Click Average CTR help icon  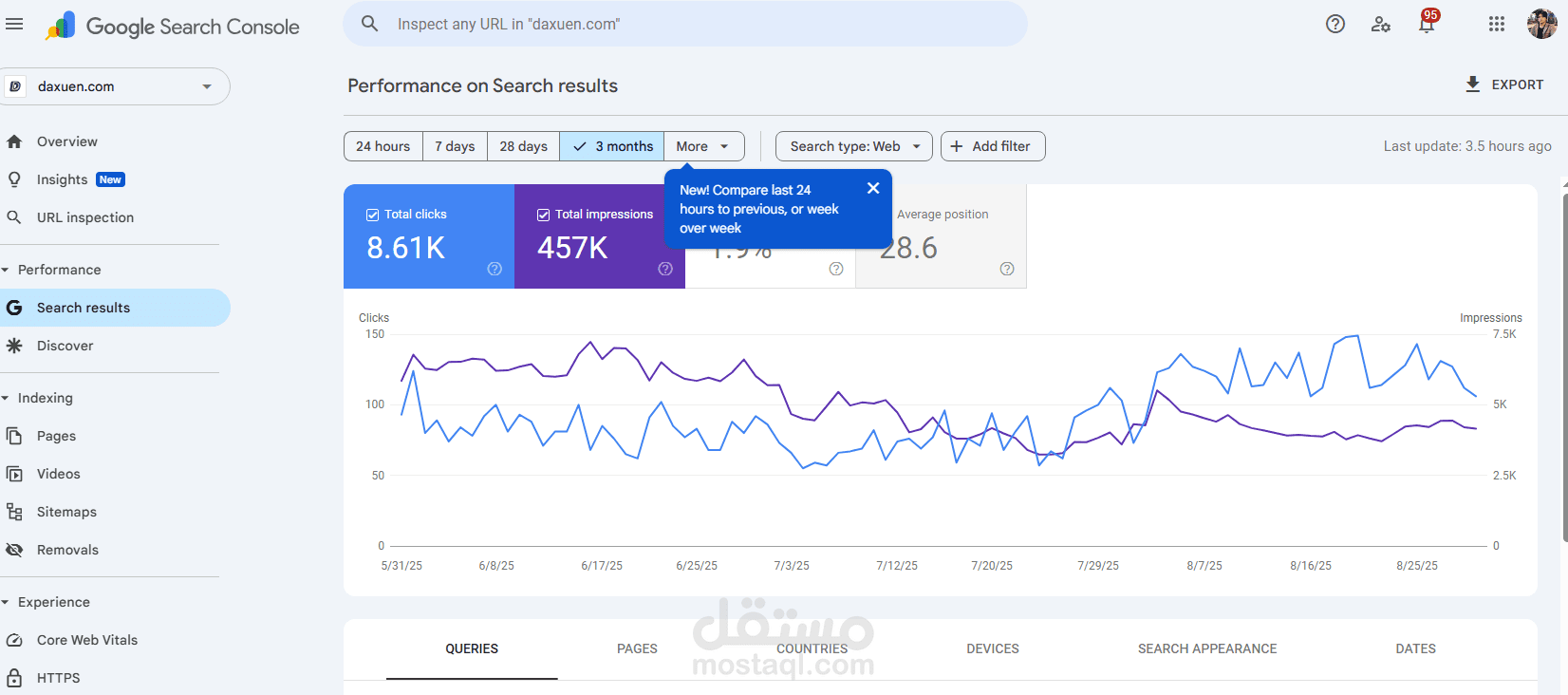(836, 269)
